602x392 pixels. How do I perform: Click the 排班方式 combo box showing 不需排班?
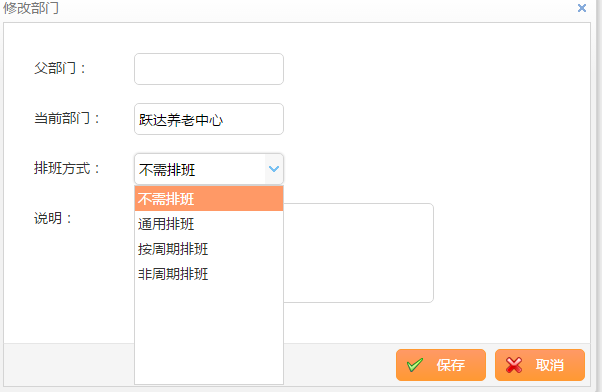pyautogui.click(x=209, y=169)
